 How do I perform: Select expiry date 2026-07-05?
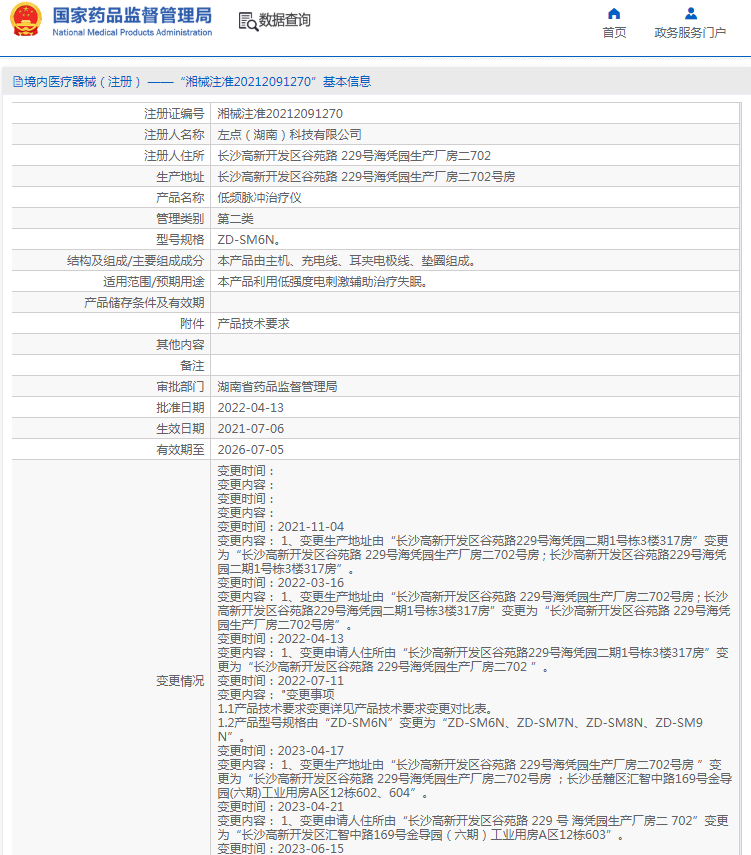pos(250,450)
